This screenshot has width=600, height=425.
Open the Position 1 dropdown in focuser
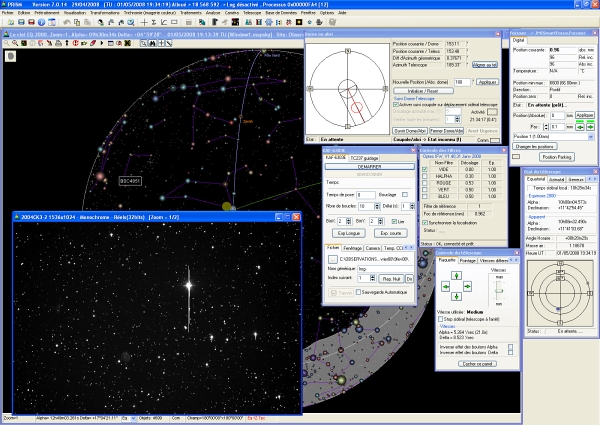[590, 137]
